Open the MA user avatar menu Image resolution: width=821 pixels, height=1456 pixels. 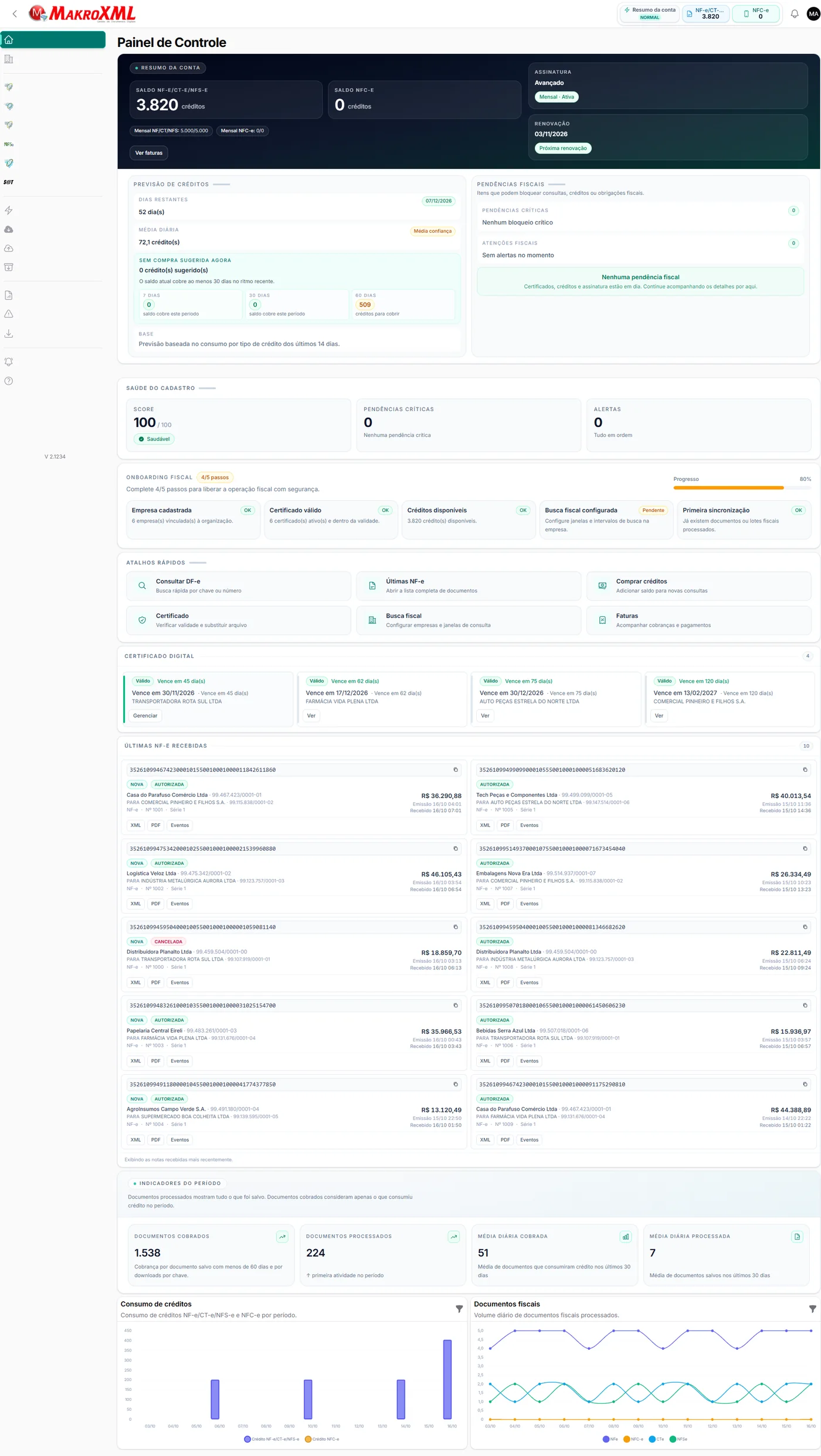tap(813, 13)
